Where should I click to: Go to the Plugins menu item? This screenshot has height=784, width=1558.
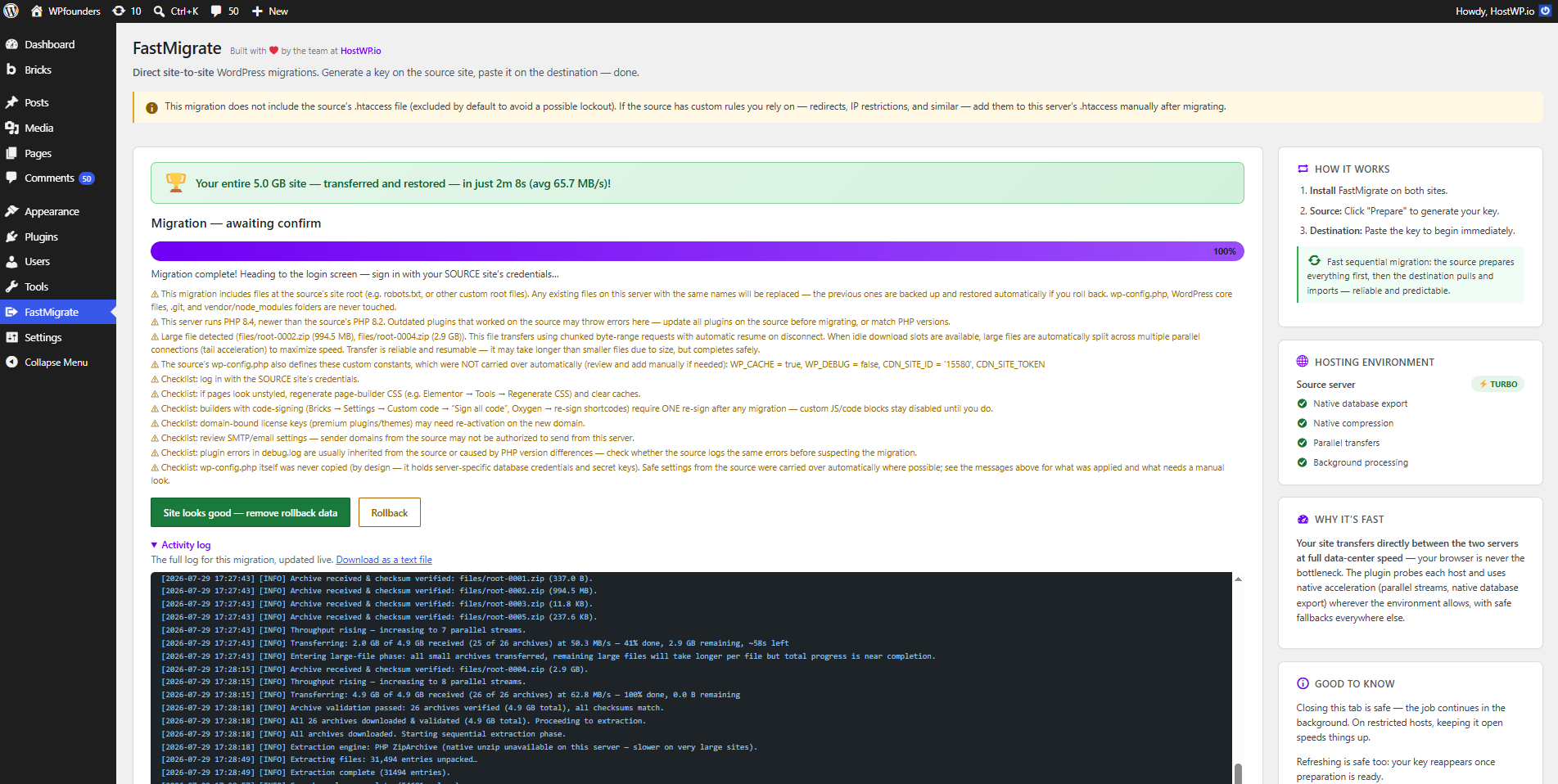click(x=41, y=237)
